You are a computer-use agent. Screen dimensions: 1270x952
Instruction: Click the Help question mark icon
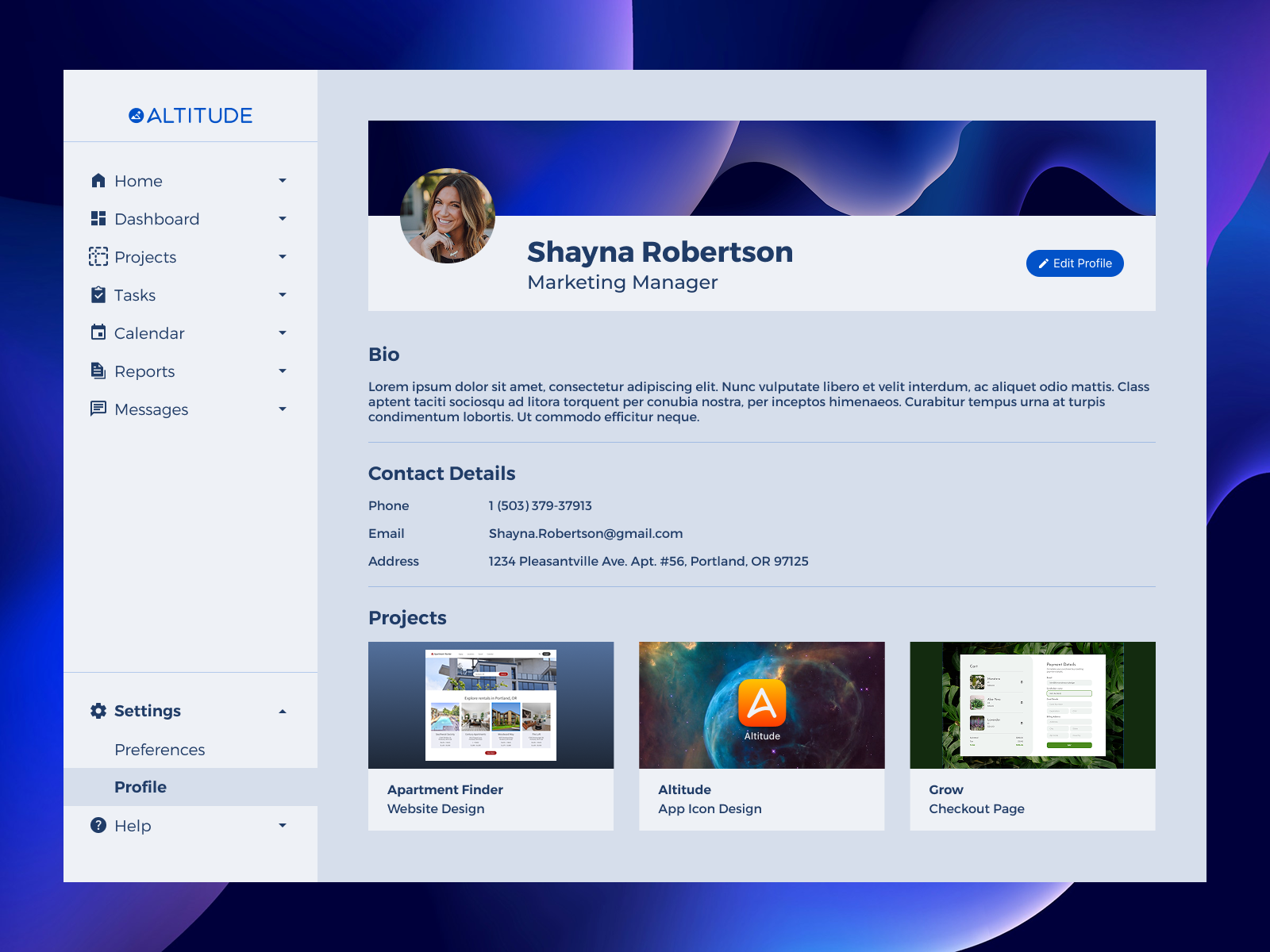[98, 825]
